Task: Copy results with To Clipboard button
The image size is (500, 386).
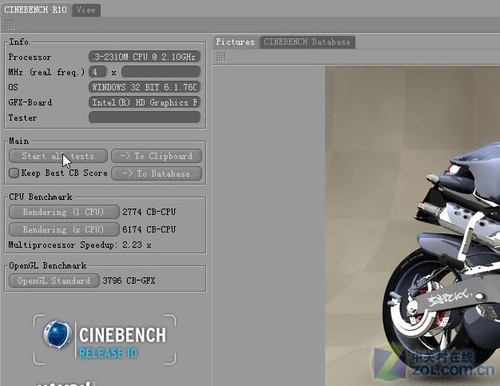Action: tap(156, 156)
